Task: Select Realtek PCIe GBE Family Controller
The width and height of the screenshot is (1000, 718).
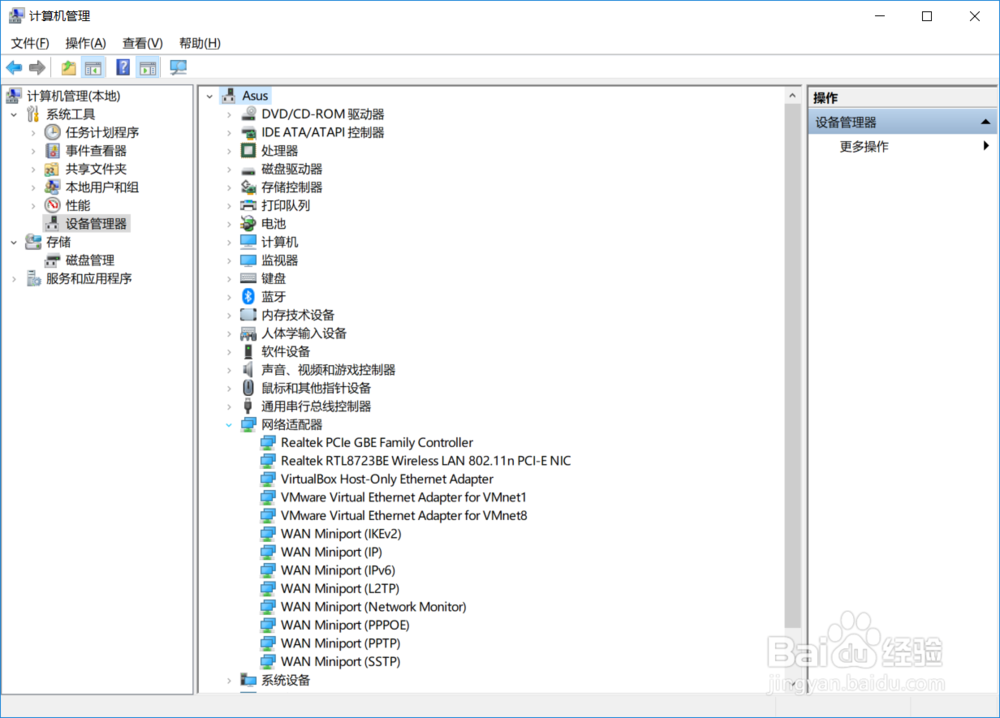Action: point(376,443)
